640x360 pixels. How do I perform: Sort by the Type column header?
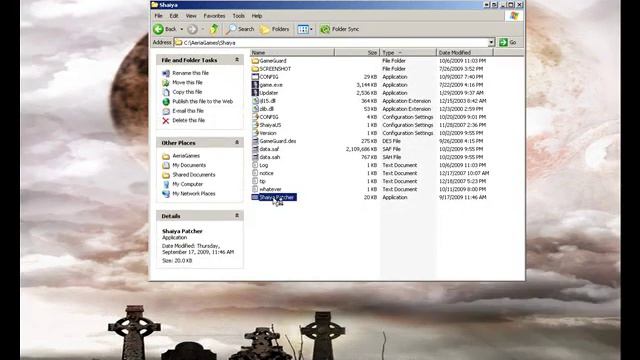click(408, 52)
